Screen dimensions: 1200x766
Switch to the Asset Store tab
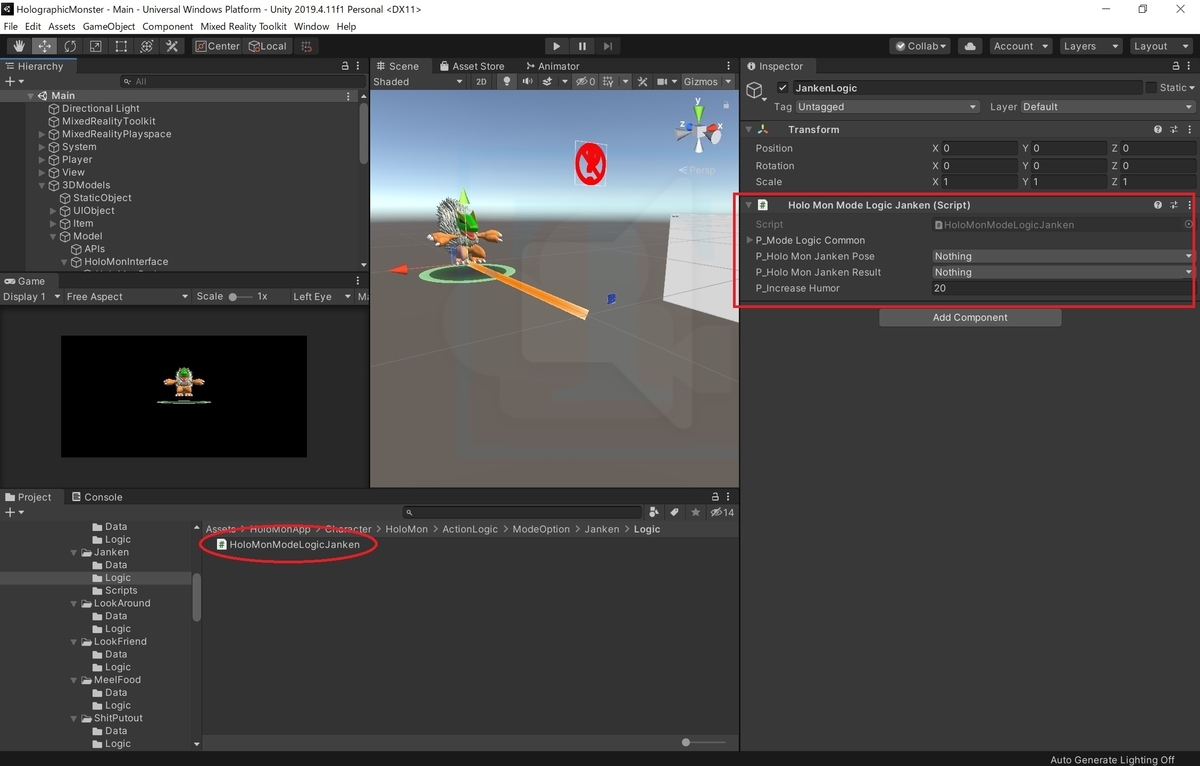(x=471, y=66)
